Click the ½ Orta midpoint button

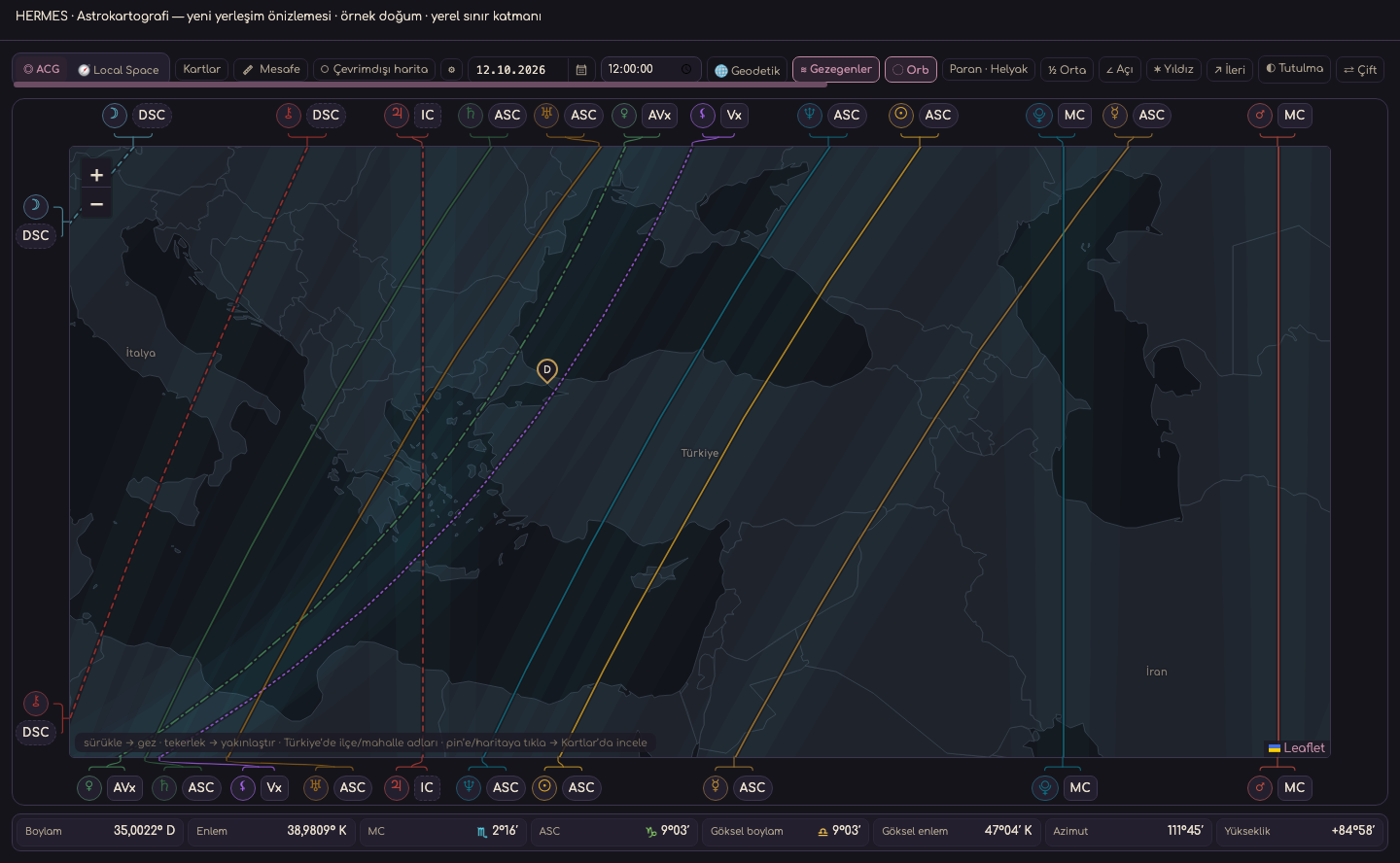(x=1067, y=70)
